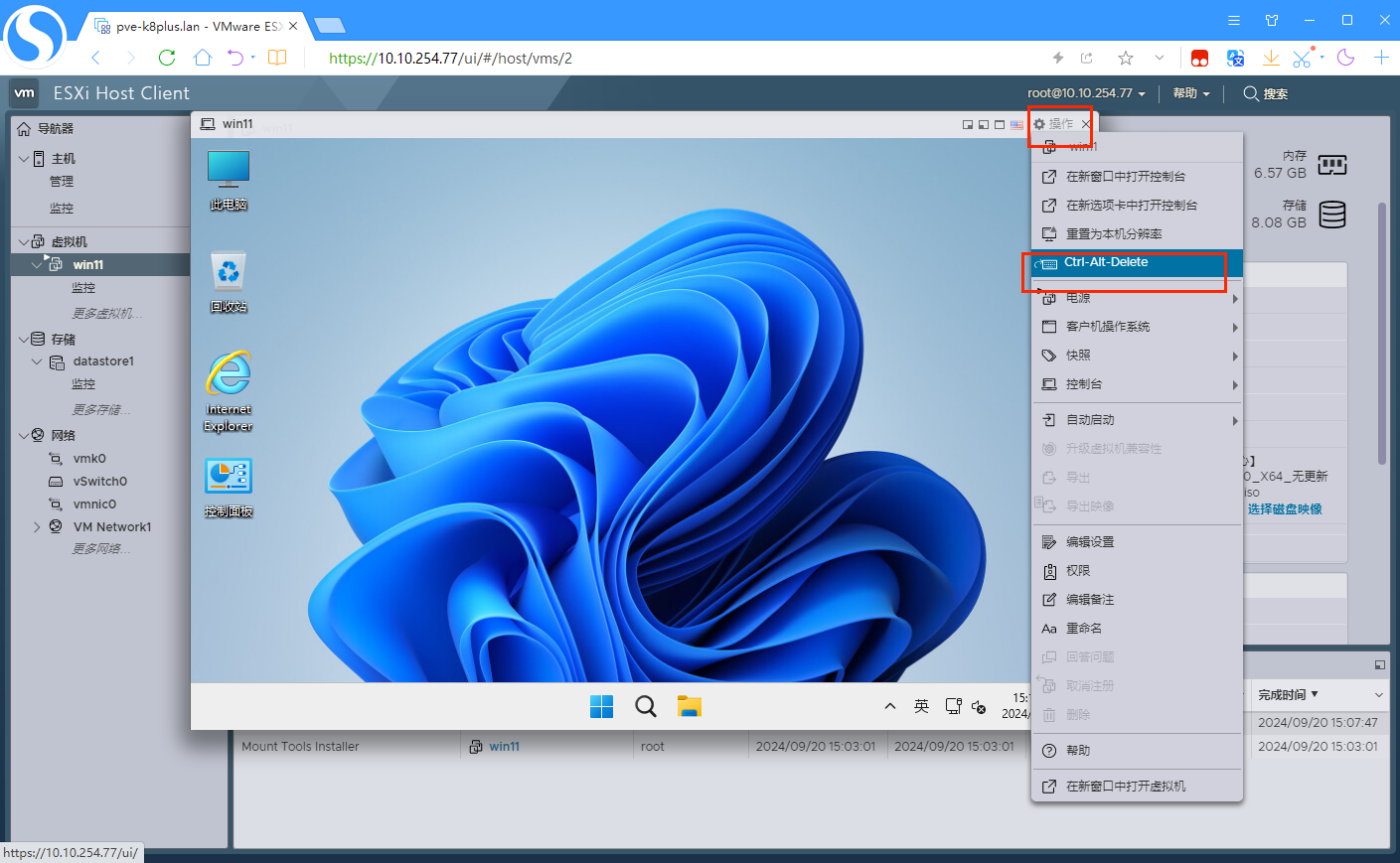This screenshot has width=1400, height=863.
Task: Click the scissors screenshot tool icon
Action: point(1303,58)
